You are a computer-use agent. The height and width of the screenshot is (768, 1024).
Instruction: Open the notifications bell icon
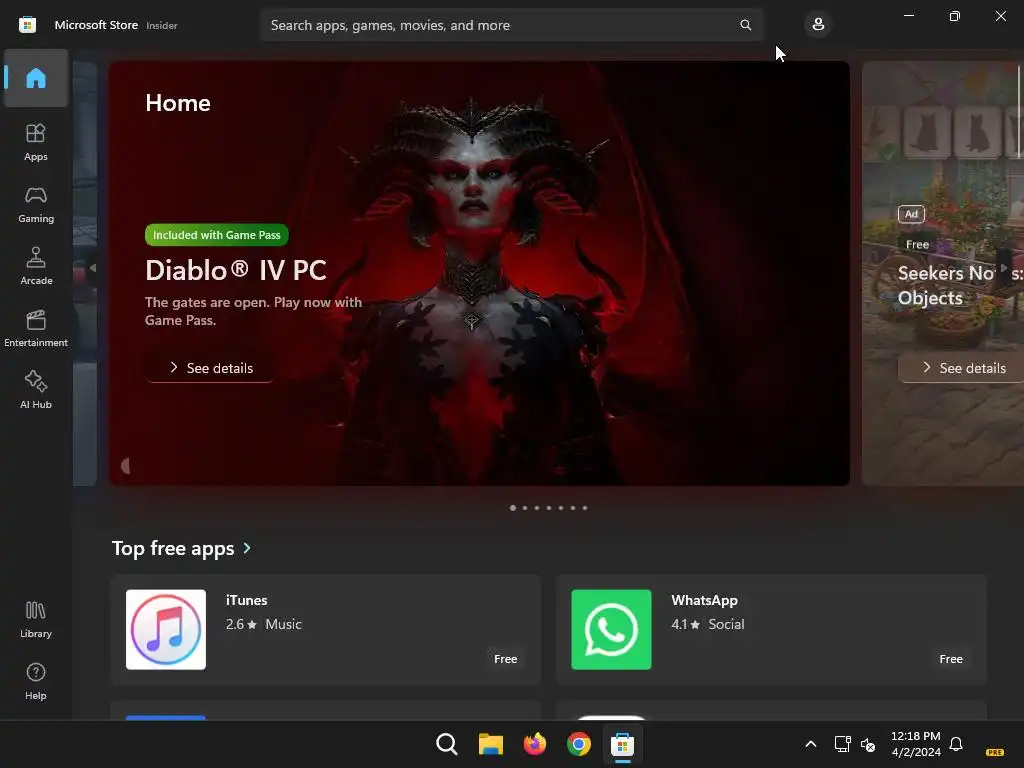[956, 744]
